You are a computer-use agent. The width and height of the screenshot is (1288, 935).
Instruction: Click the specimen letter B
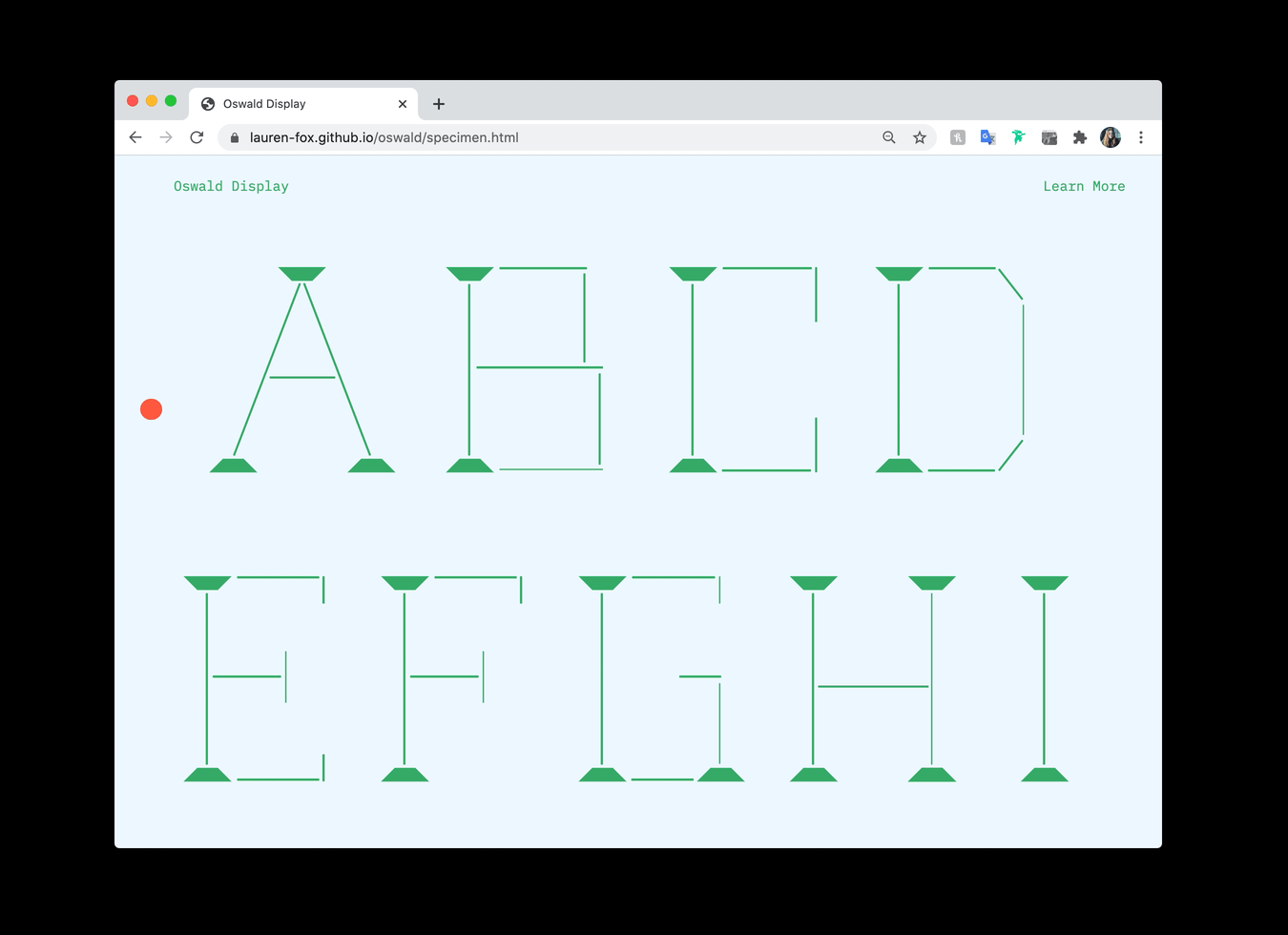click(525, 369)
